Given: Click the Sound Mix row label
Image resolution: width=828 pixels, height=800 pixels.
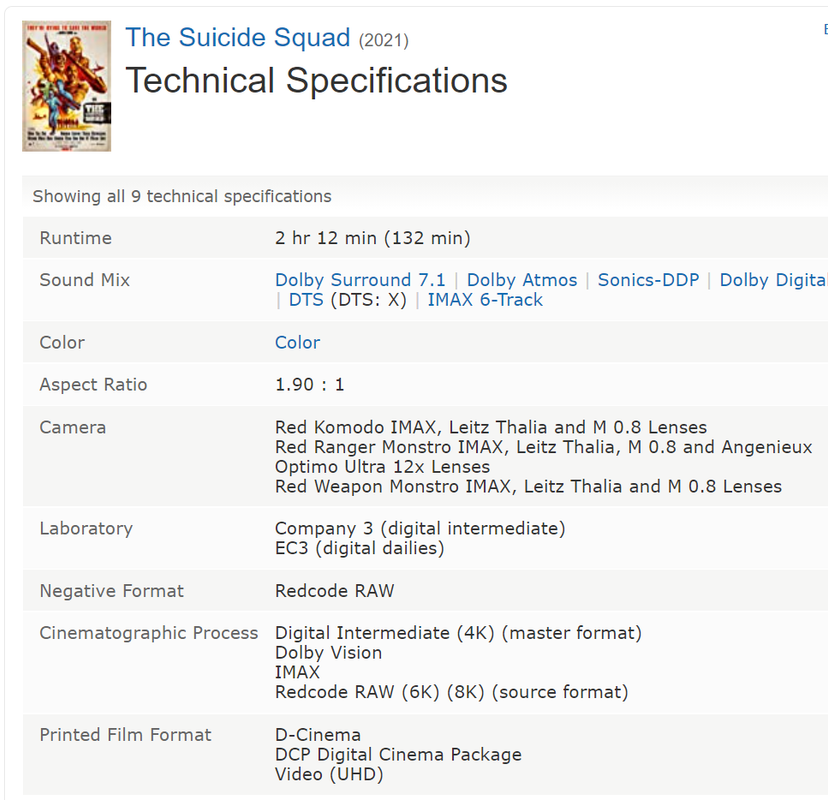Looking at the screenshot, I should pos(84,279).
